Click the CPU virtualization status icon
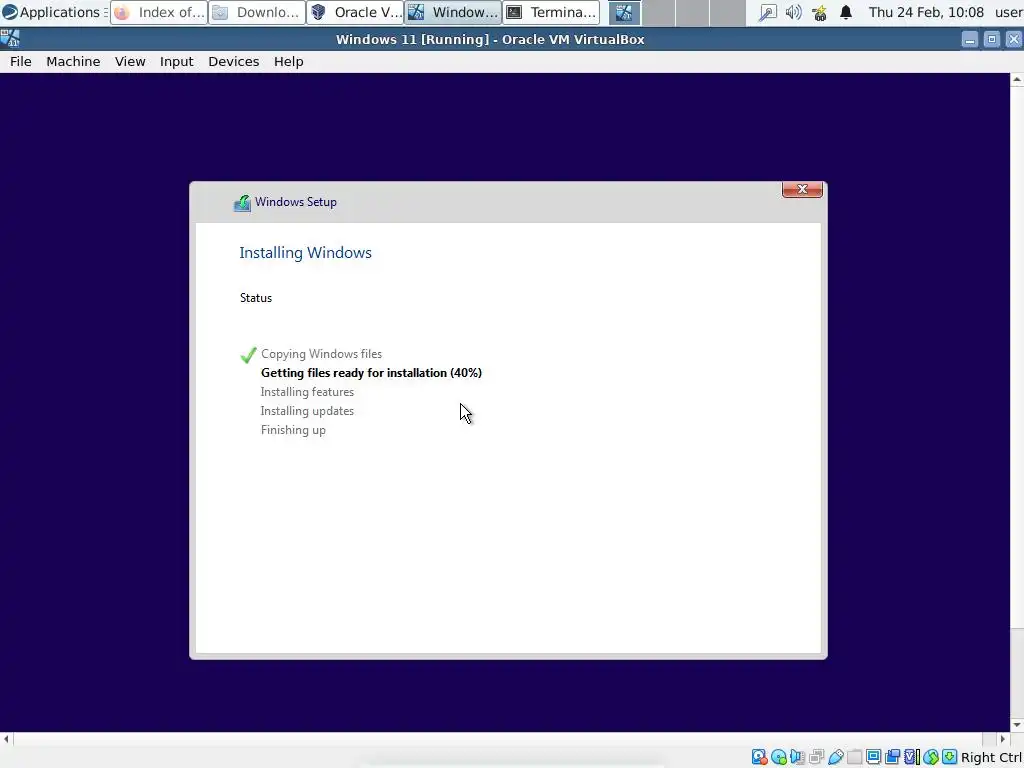Viewport: 1024px width, 768px height. pyautogui.click(x=912, y=757)
